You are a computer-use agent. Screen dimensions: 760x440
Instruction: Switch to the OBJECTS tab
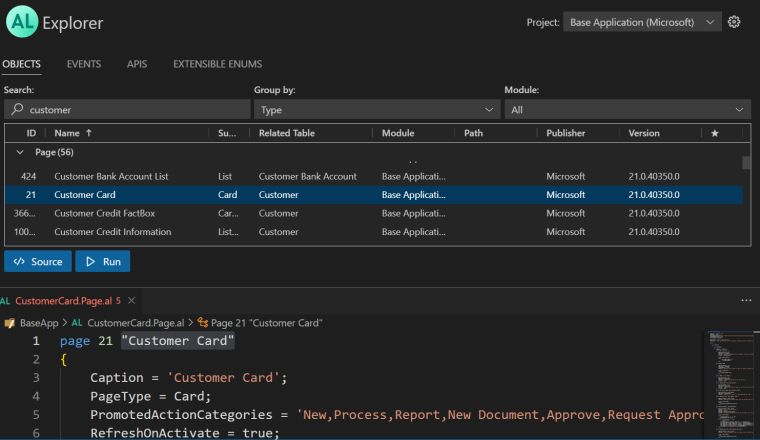(21, 64)
